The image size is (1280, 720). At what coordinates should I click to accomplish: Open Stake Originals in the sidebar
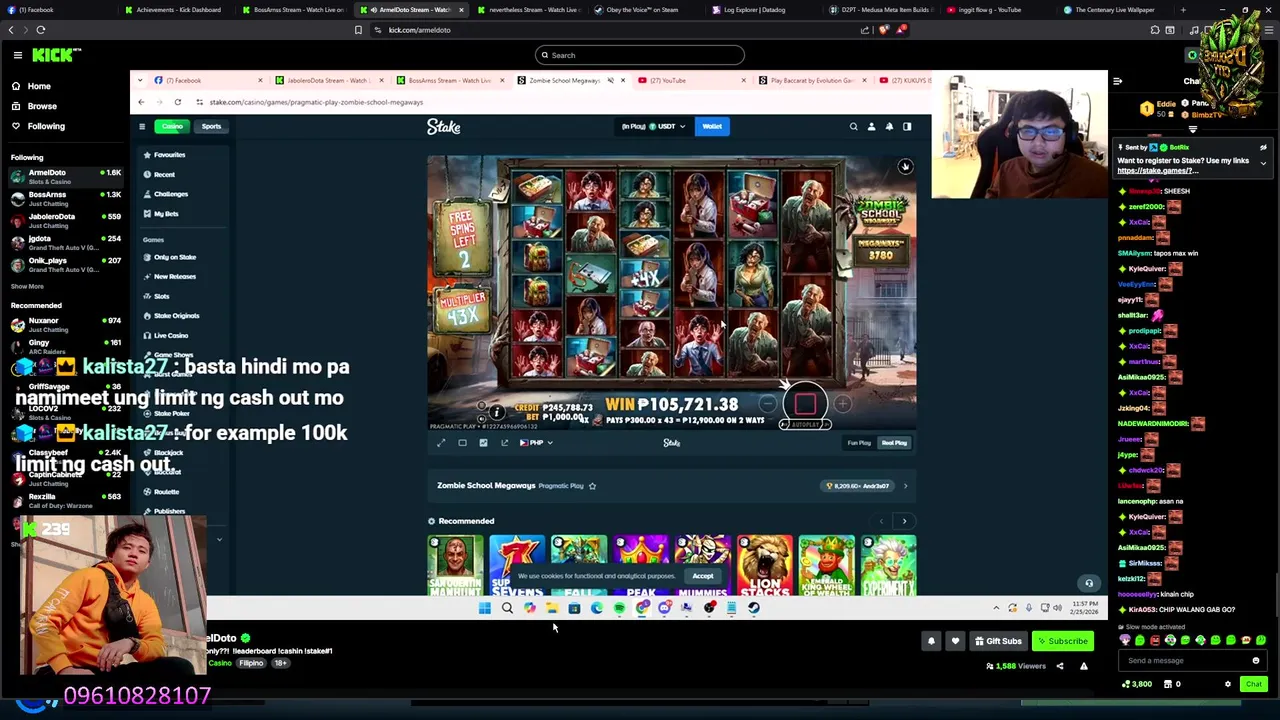(x=176, y=316)
